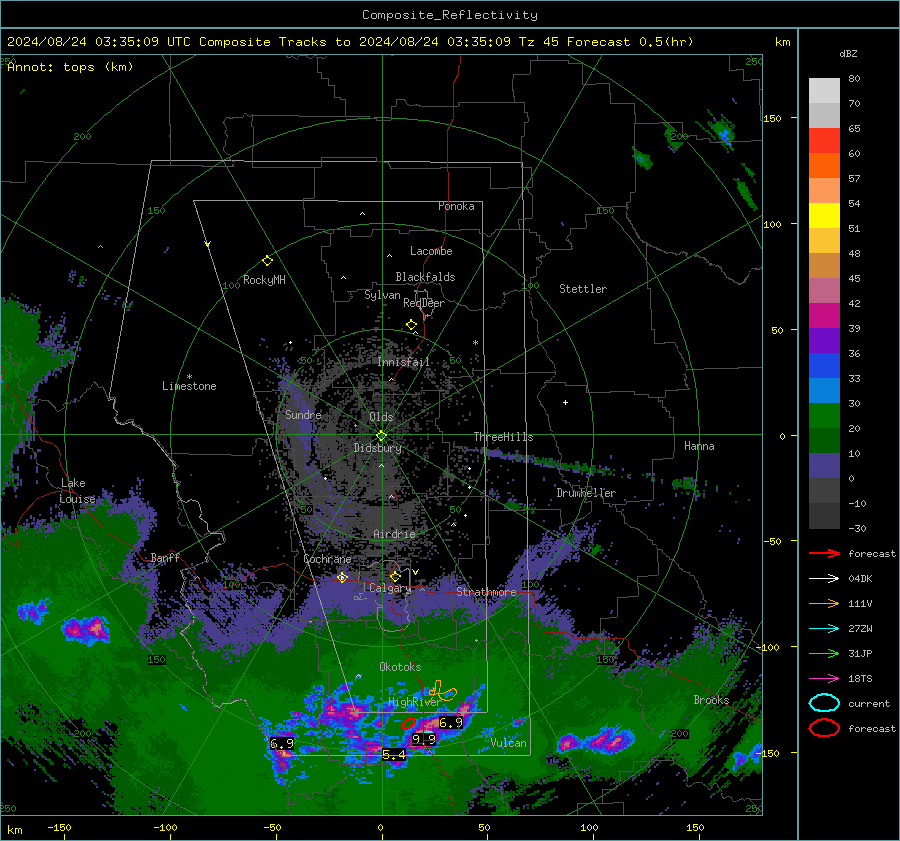Click the Blackfalds city label
The image size is (900, 841).
click(x=425, y=277)
